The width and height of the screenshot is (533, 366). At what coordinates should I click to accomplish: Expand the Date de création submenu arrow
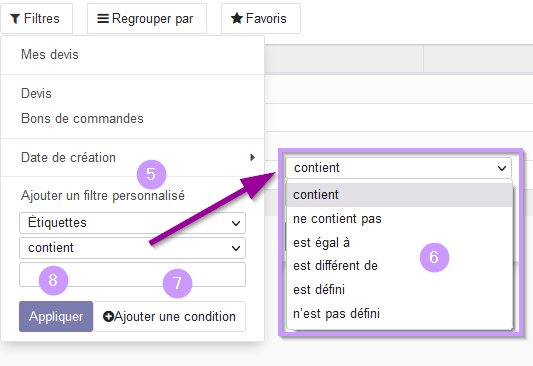[252, 157]
